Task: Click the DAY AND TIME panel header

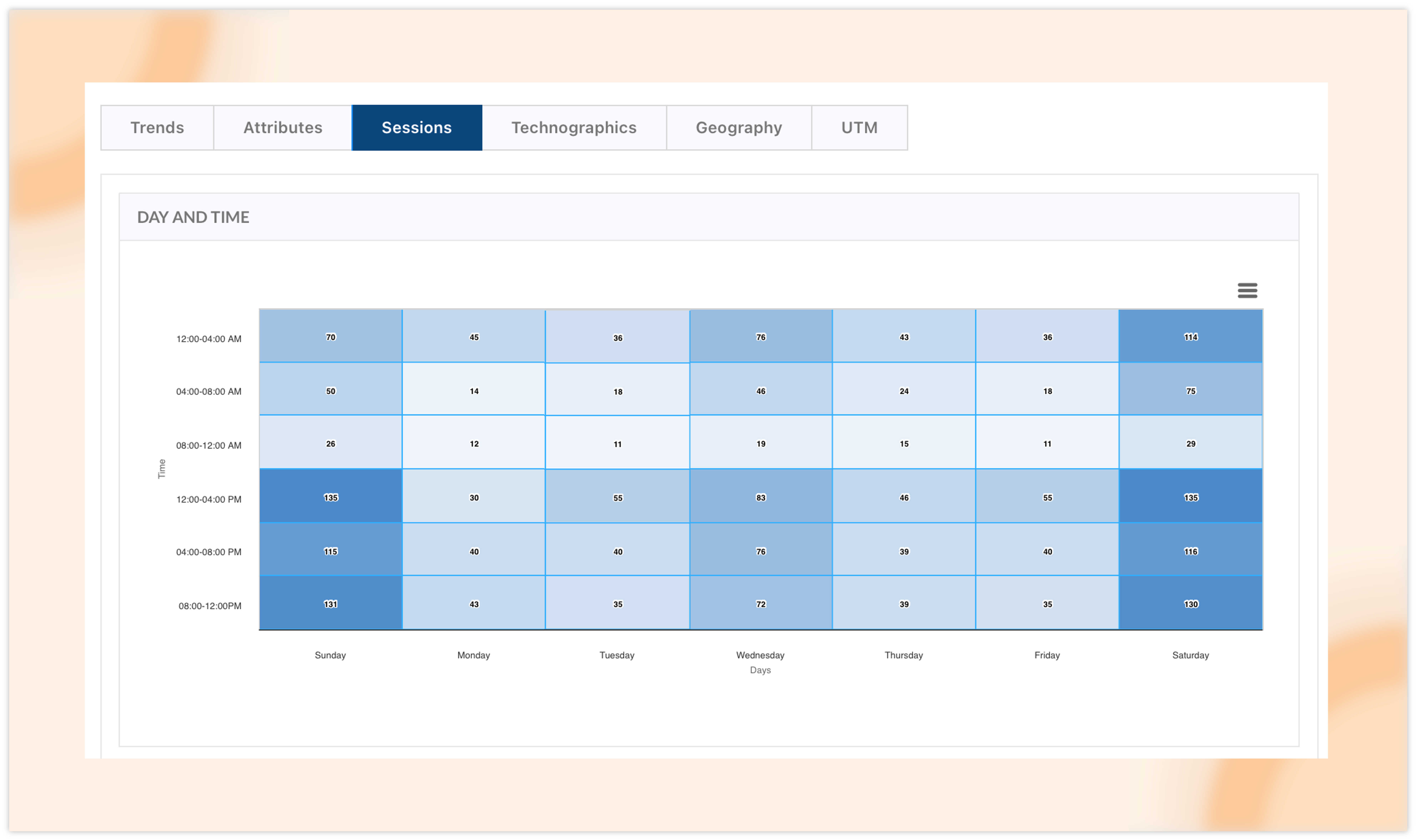Action: click(193, 217)
